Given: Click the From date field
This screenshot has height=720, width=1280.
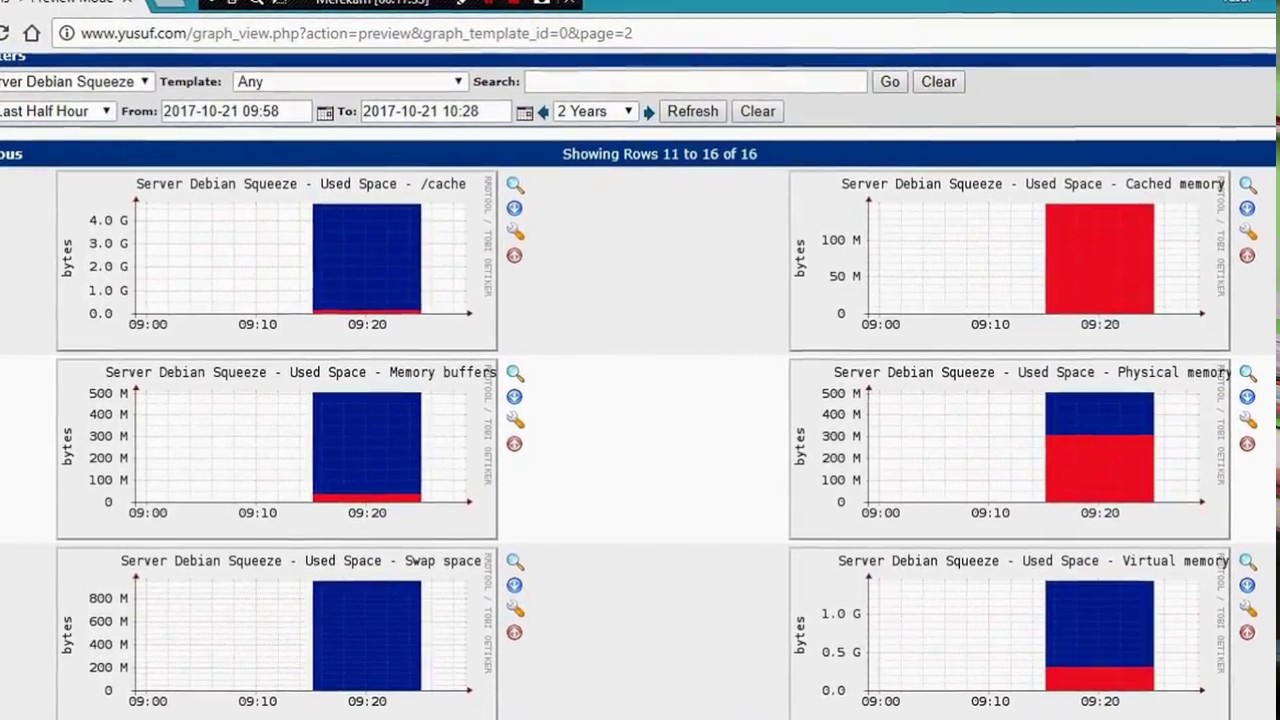Looking at the screenshot, I should (237, 111).
